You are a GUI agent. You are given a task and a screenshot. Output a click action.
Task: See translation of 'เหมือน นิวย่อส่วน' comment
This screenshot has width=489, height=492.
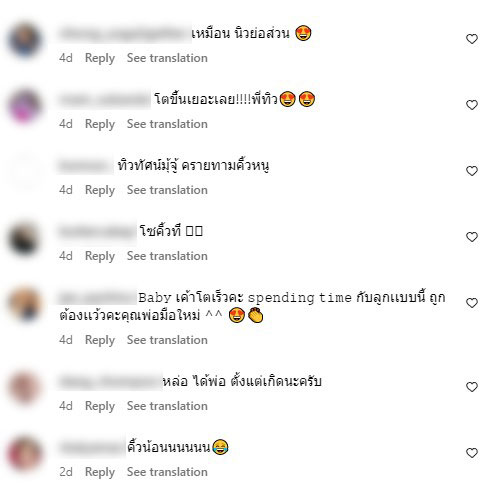167,58
